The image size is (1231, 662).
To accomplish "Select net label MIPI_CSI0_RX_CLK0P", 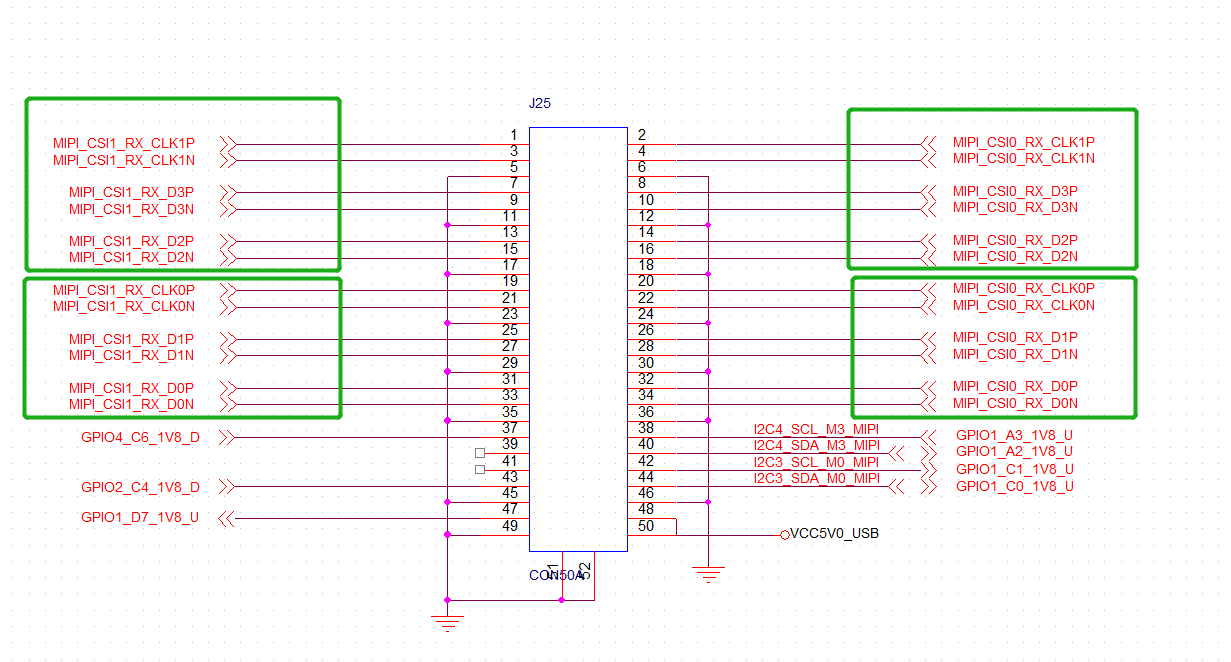I will pos(1023,288).
